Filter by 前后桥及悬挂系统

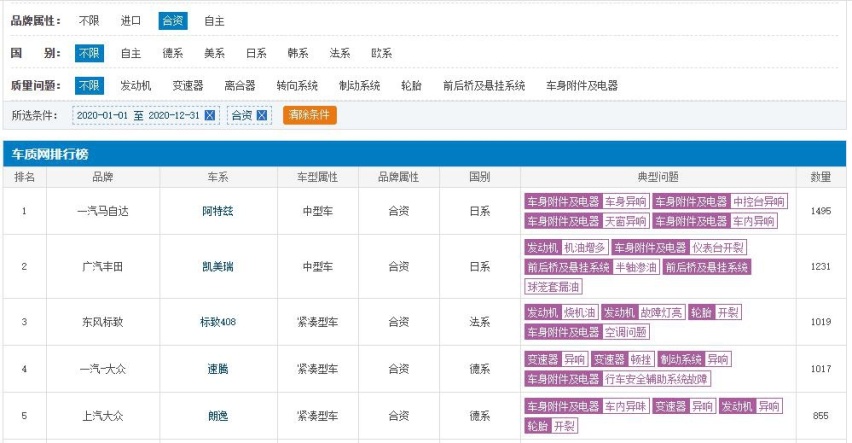point(484,85)
